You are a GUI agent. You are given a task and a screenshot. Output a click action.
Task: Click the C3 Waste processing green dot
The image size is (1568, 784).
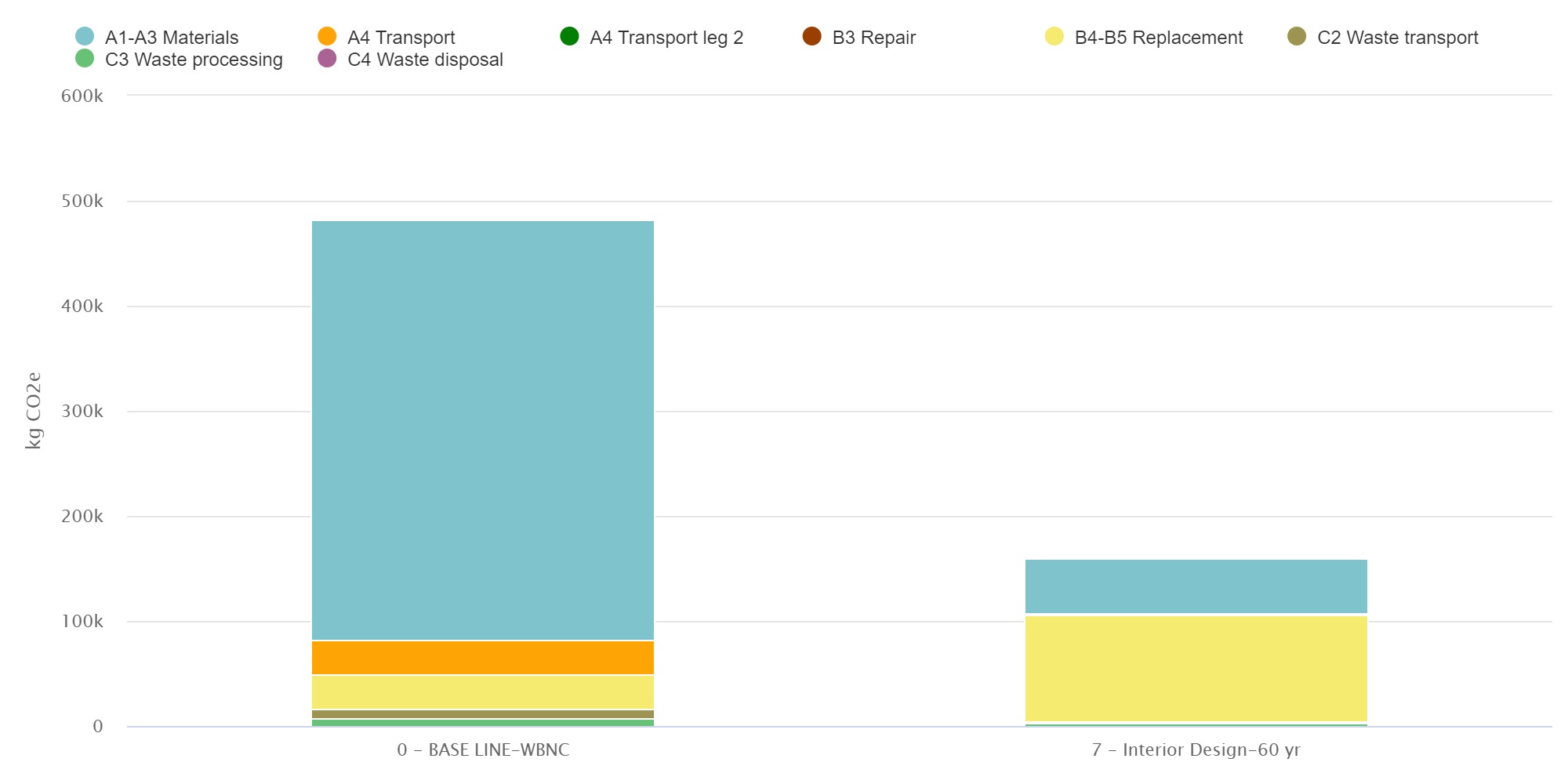click(x=85, y=59)
